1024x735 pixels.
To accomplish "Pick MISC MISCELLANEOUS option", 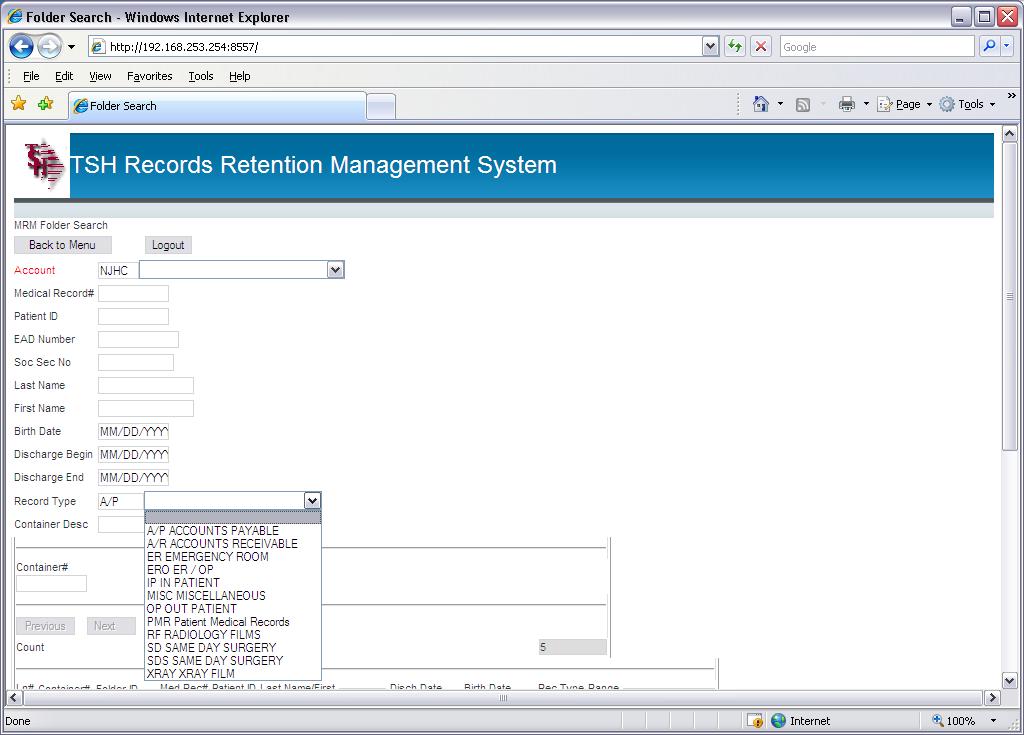I will [233, 596].
